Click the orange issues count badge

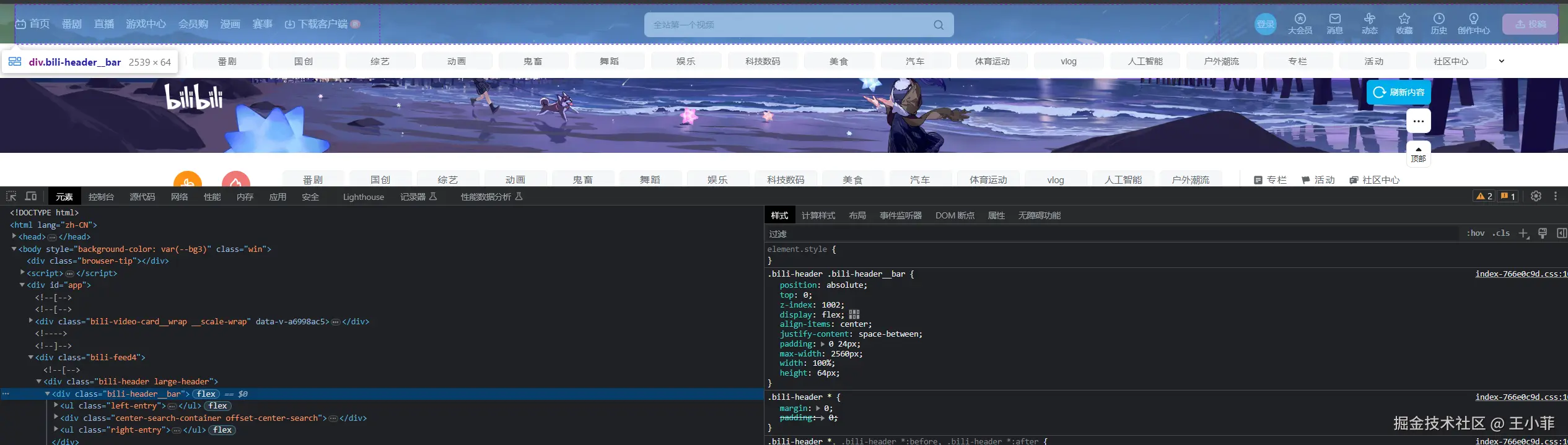pos(1507,196)
